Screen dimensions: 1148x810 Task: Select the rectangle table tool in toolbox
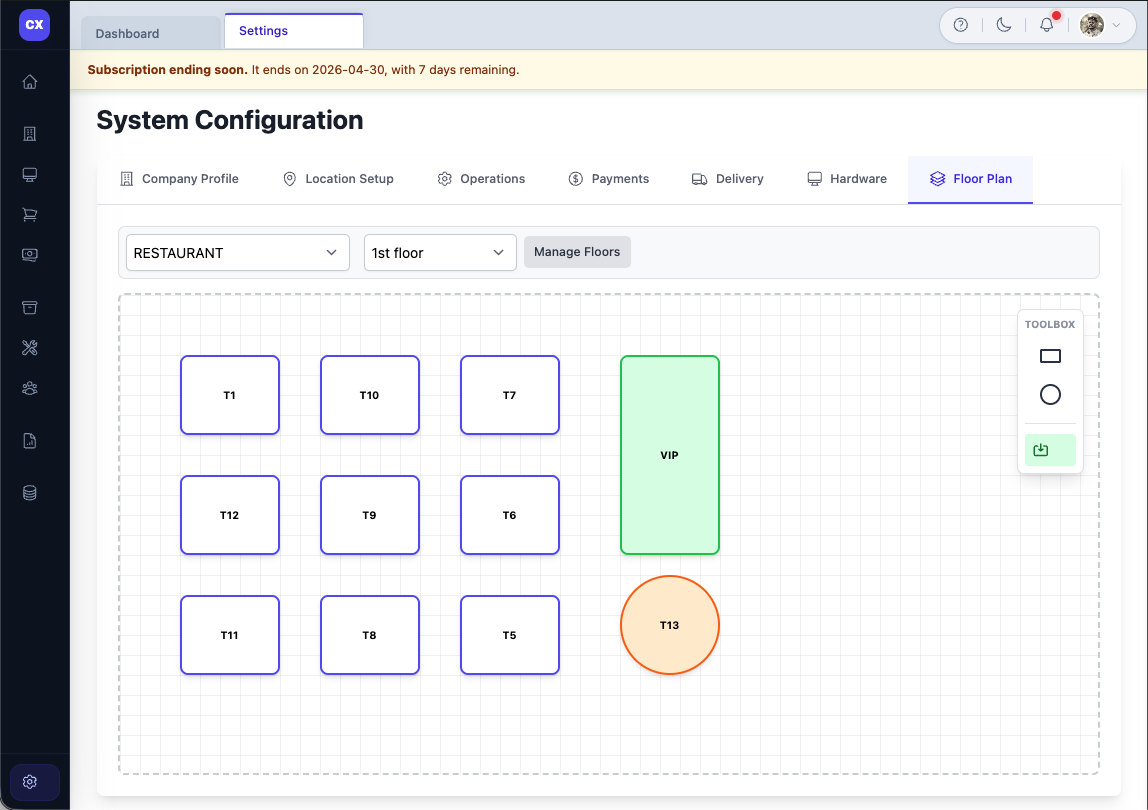[1050, 356]
